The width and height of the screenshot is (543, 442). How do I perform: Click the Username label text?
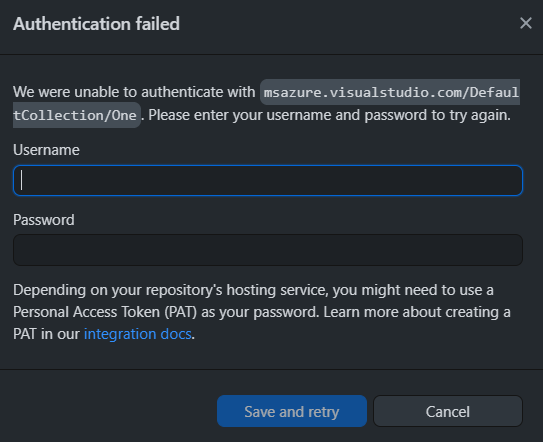(46, 150)
